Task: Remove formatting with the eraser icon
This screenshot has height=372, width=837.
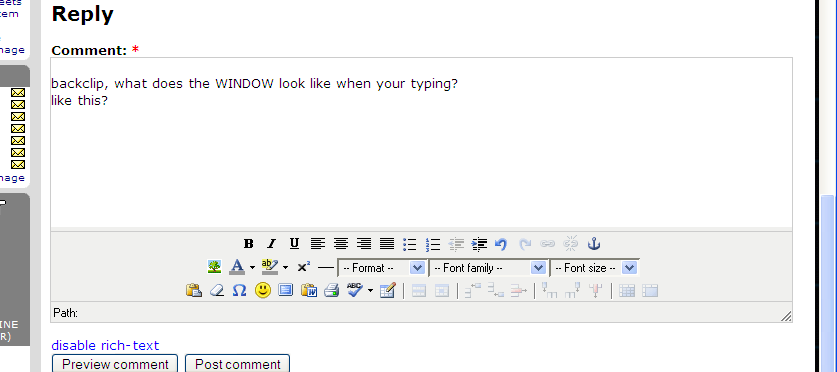Action: tap(217, 290)
